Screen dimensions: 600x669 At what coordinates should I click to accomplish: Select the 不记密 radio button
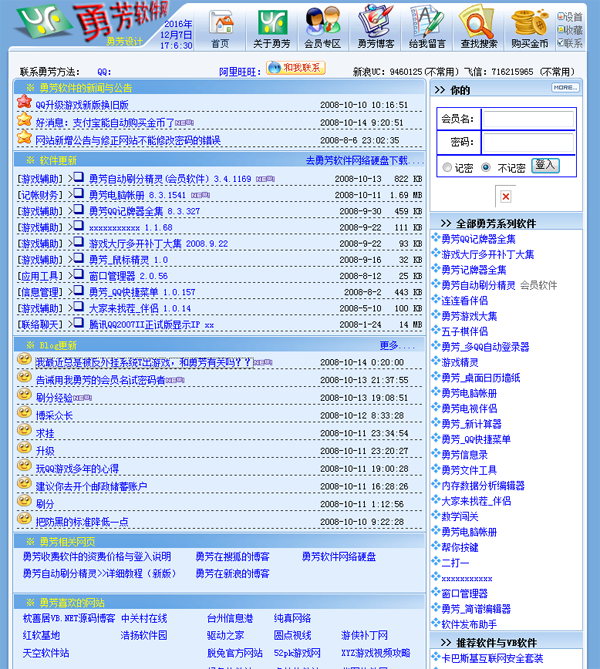[486, 167]
